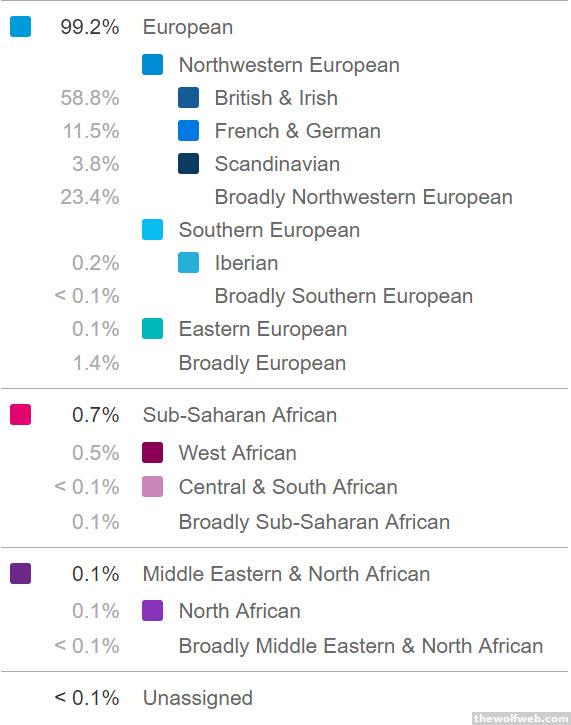Click the Unassigned label
Viewport: 571px width, 725px height.
pos(197,698)
